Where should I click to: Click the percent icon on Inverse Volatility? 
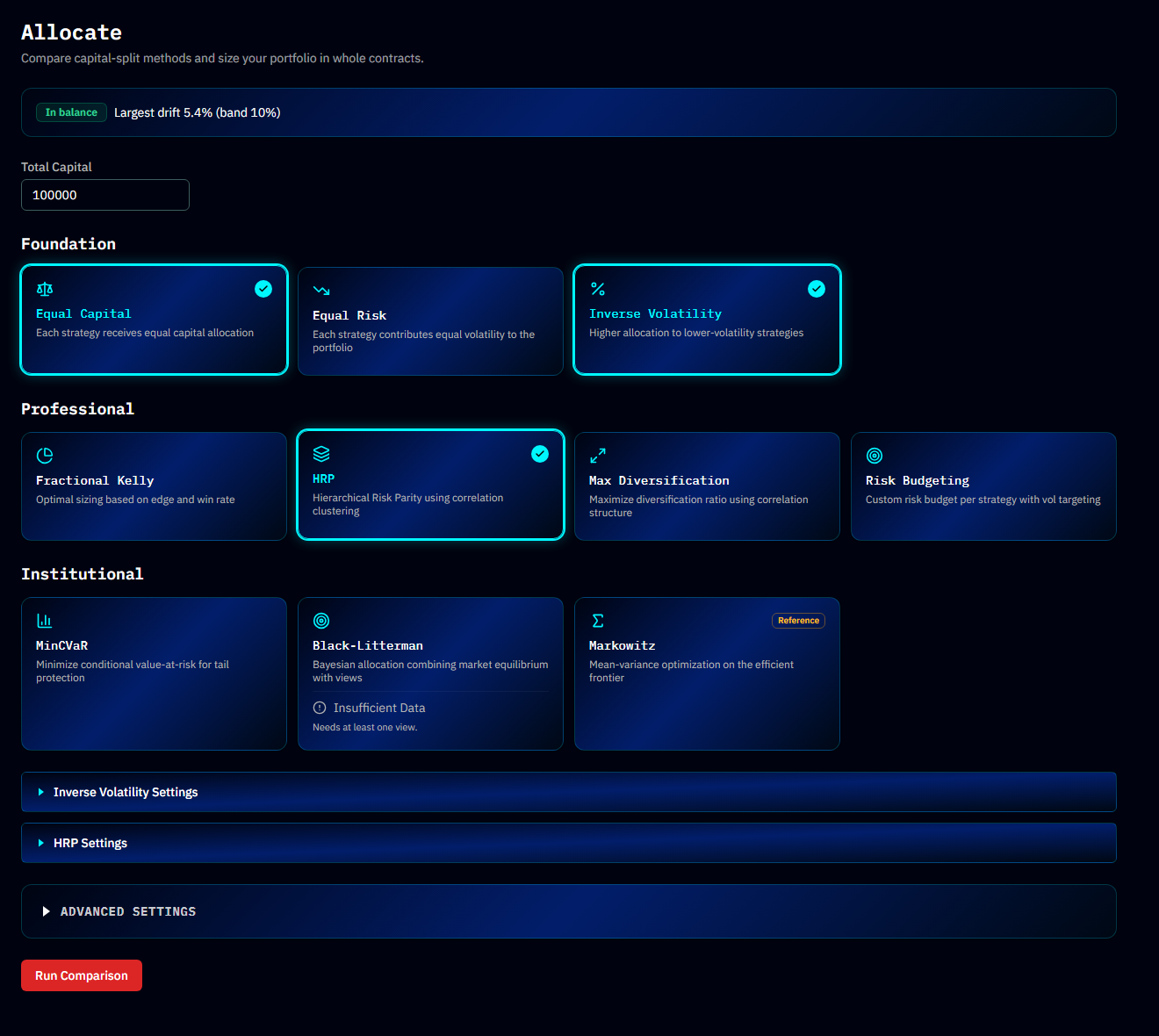click(x=598, y=289)
